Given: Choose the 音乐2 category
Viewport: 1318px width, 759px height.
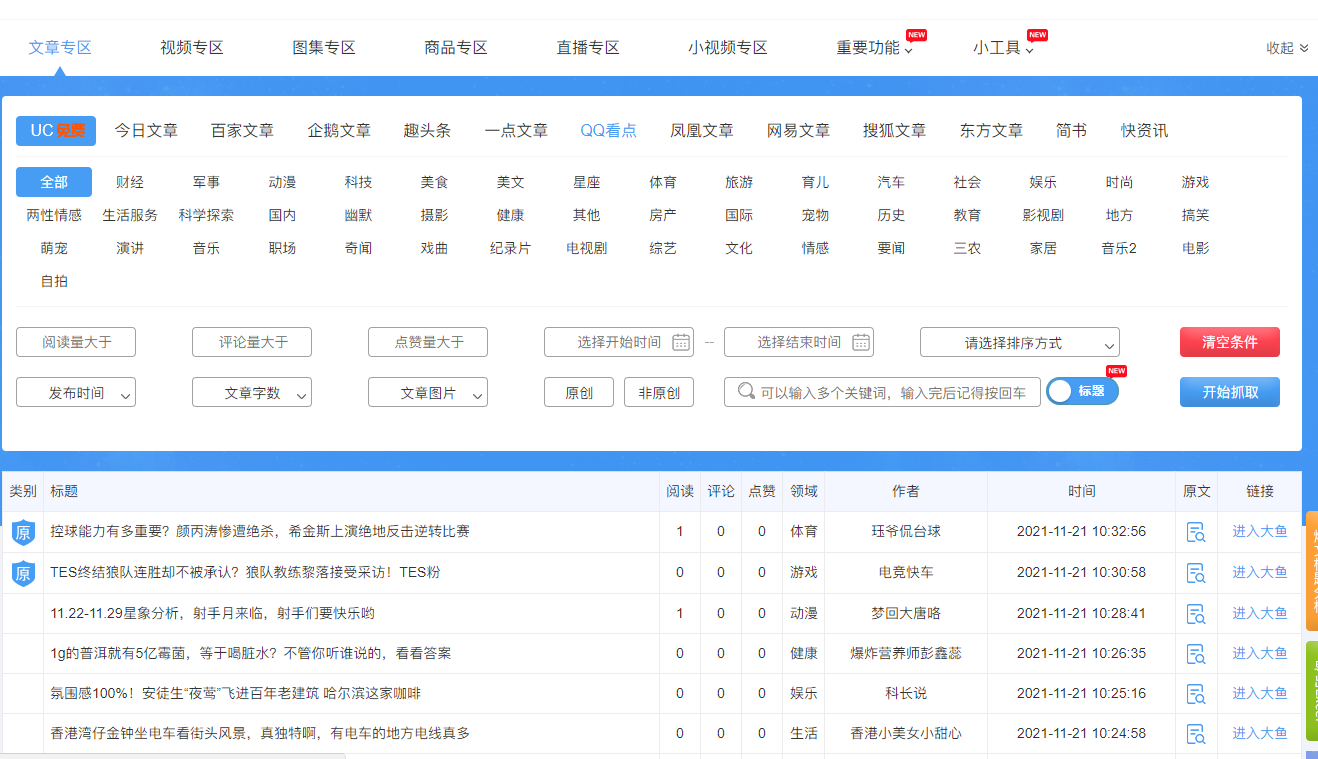Looking at the screenshot, I should coord(1119,248).
